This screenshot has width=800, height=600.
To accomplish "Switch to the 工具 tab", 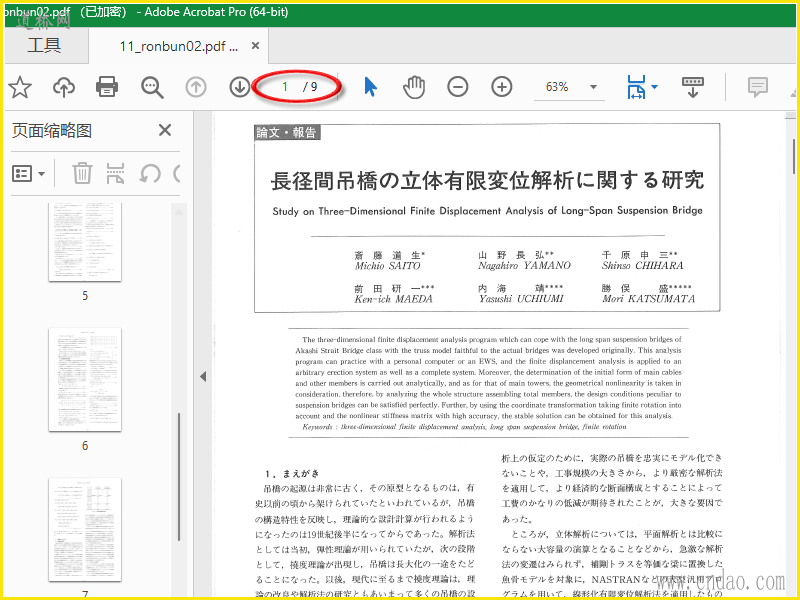I will tap(44, 45).
